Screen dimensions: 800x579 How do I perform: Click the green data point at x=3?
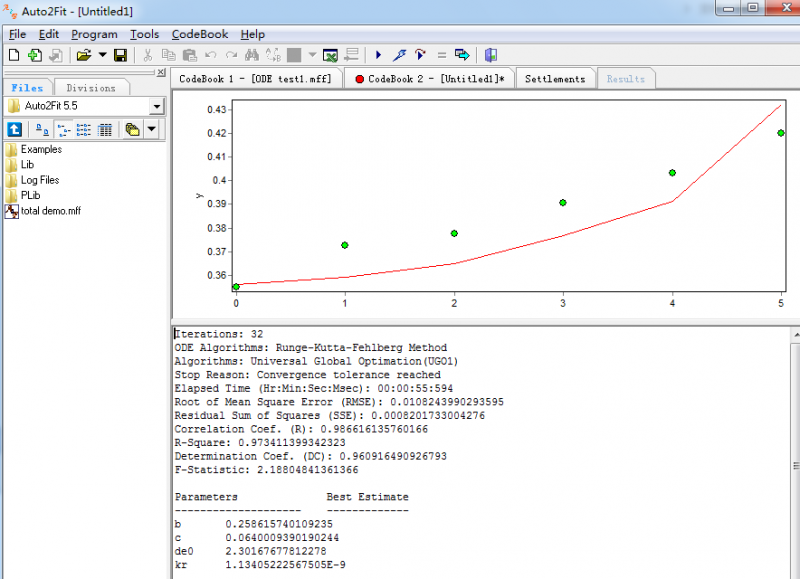pos(563,203)
